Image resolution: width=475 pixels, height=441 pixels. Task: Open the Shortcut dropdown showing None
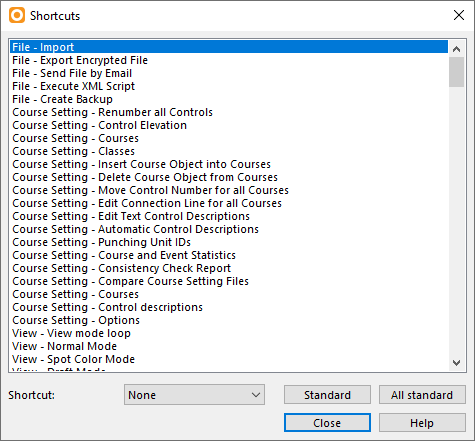(194, 395)
